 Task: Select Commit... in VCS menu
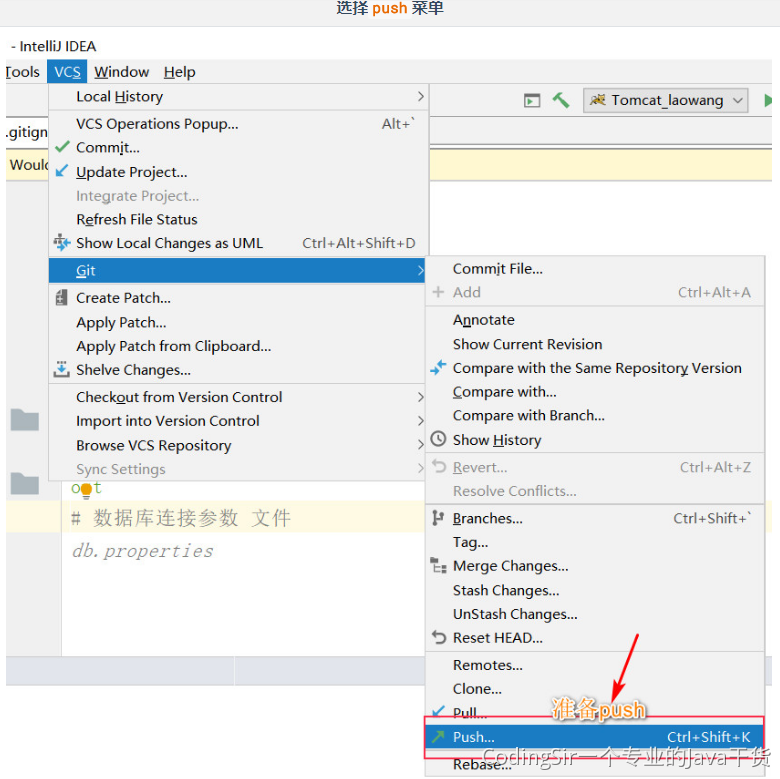click(237, 147)
